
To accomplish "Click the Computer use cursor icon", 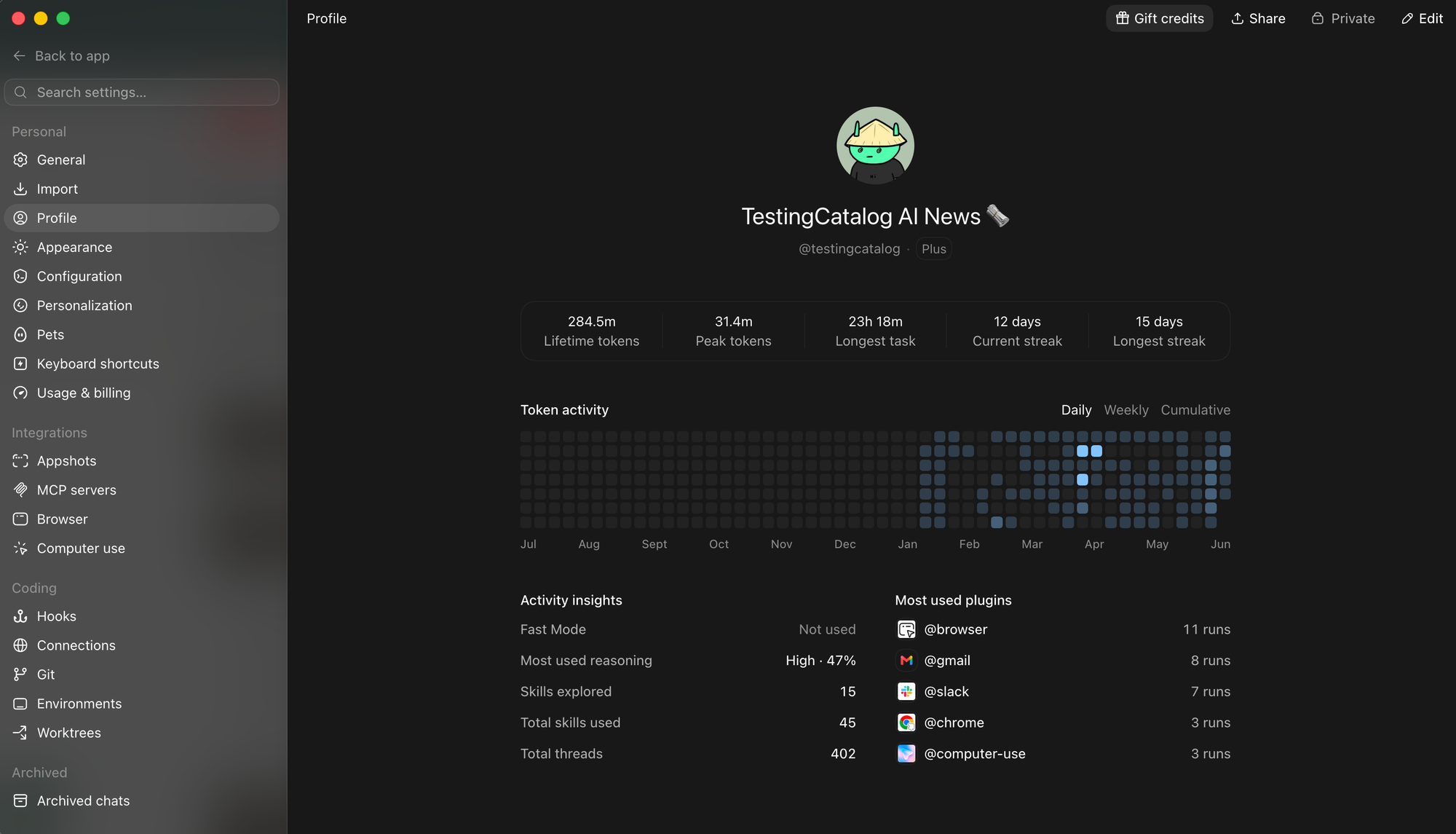I will point(20,548).
